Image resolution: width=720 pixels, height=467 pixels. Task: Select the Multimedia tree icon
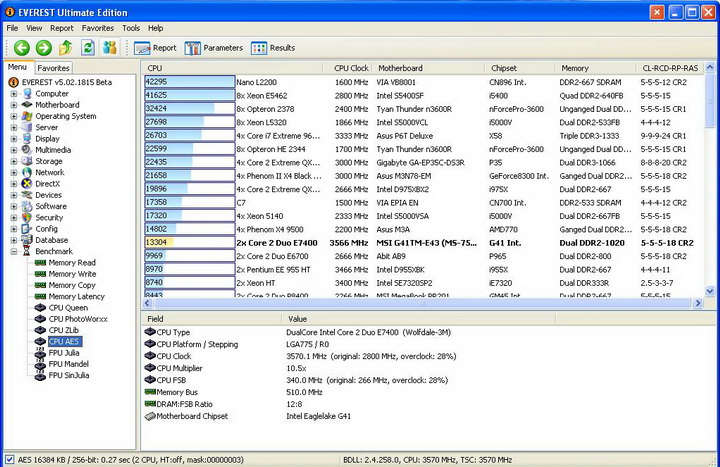click(x=27, y=150)
